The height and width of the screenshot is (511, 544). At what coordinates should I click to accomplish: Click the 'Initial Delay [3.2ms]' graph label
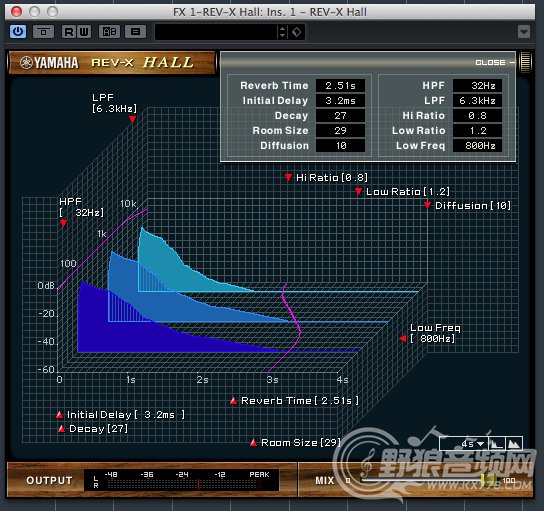[126, 415]
